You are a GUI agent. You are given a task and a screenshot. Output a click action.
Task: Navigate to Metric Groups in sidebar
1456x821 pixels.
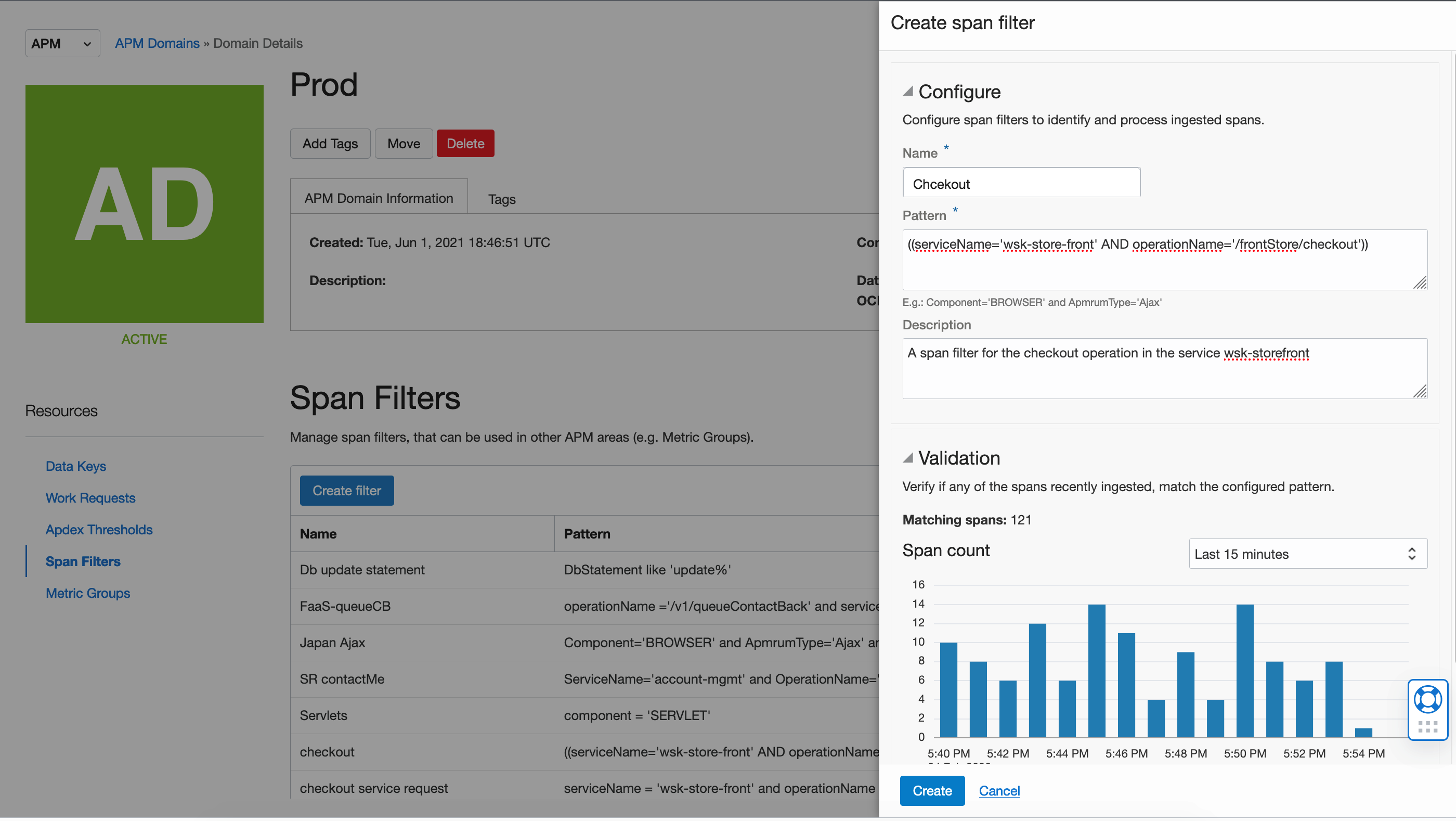click(87, 593)
